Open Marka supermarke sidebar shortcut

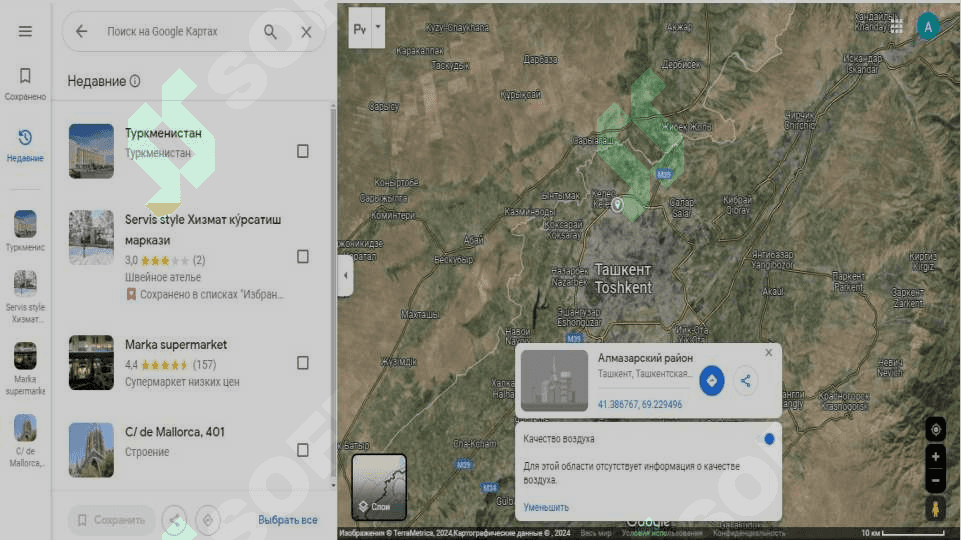pyautogui.click(x=25, y=368)
